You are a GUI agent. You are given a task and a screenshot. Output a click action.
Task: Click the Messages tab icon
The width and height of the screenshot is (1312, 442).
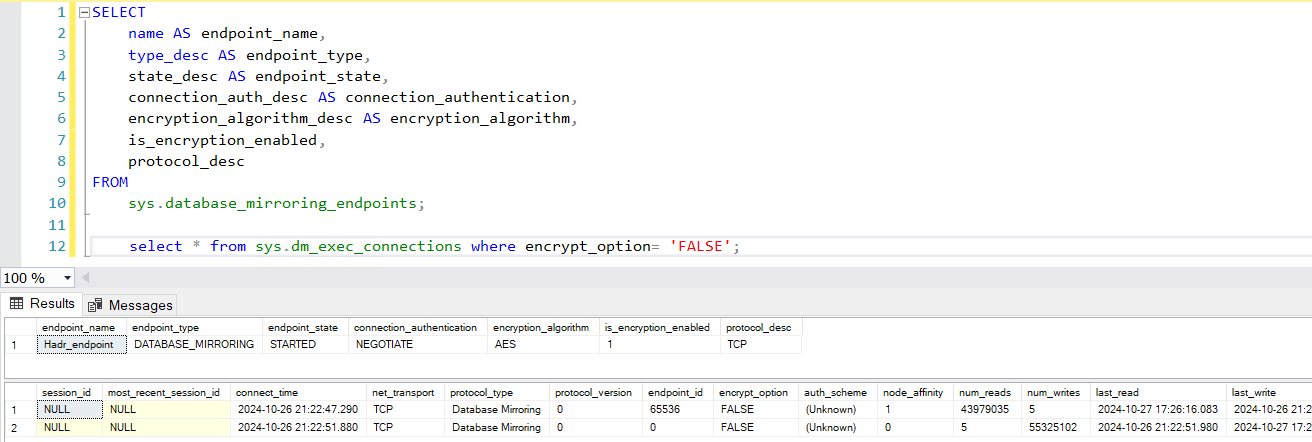coord(96,304)
